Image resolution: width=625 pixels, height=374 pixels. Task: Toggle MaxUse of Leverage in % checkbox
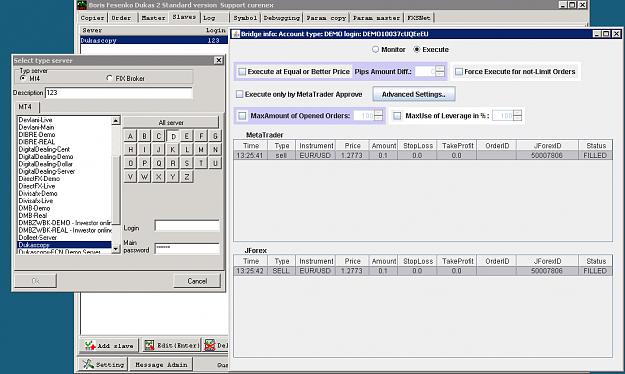397,116
